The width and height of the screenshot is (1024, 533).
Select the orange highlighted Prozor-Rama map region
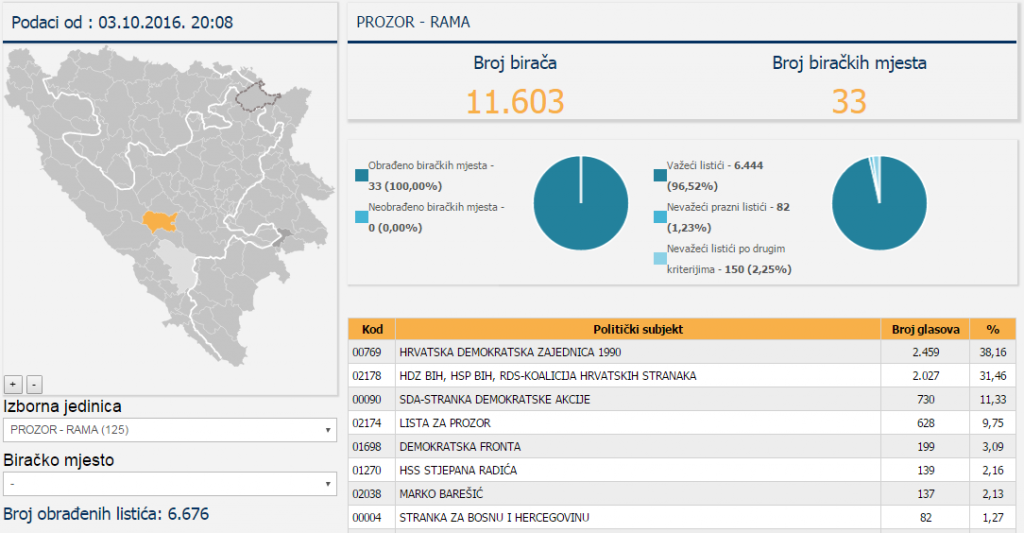click(x=159, y=222)
